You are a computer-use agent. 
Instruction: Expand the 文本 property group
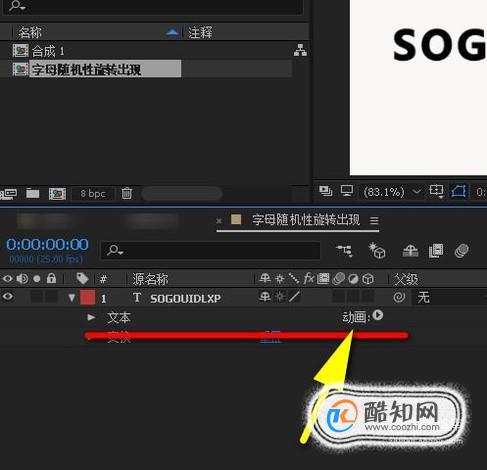91,317
